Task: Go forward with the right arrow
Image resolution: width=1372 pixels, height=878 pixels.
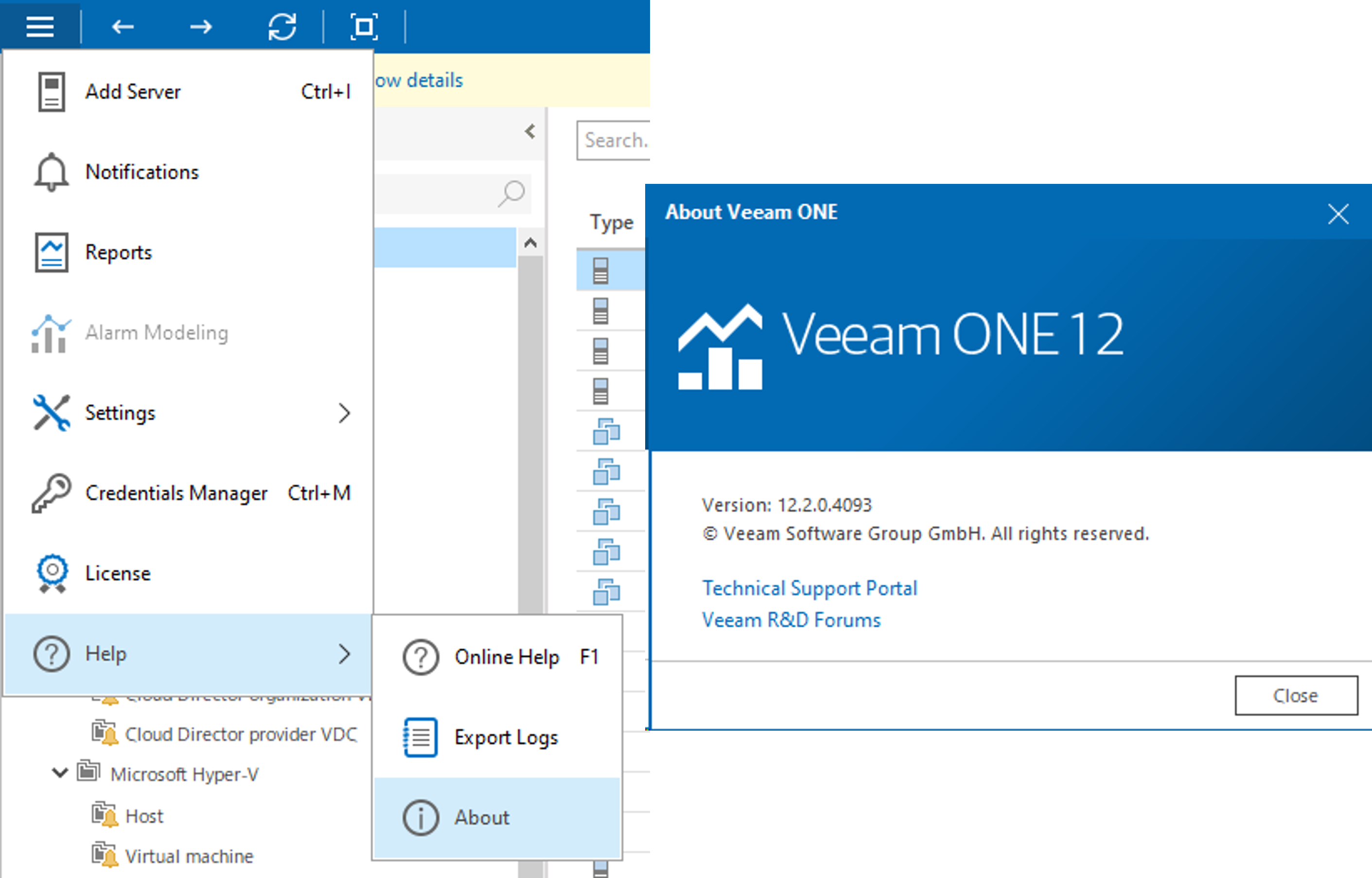Action: click(x=201, y=26)
